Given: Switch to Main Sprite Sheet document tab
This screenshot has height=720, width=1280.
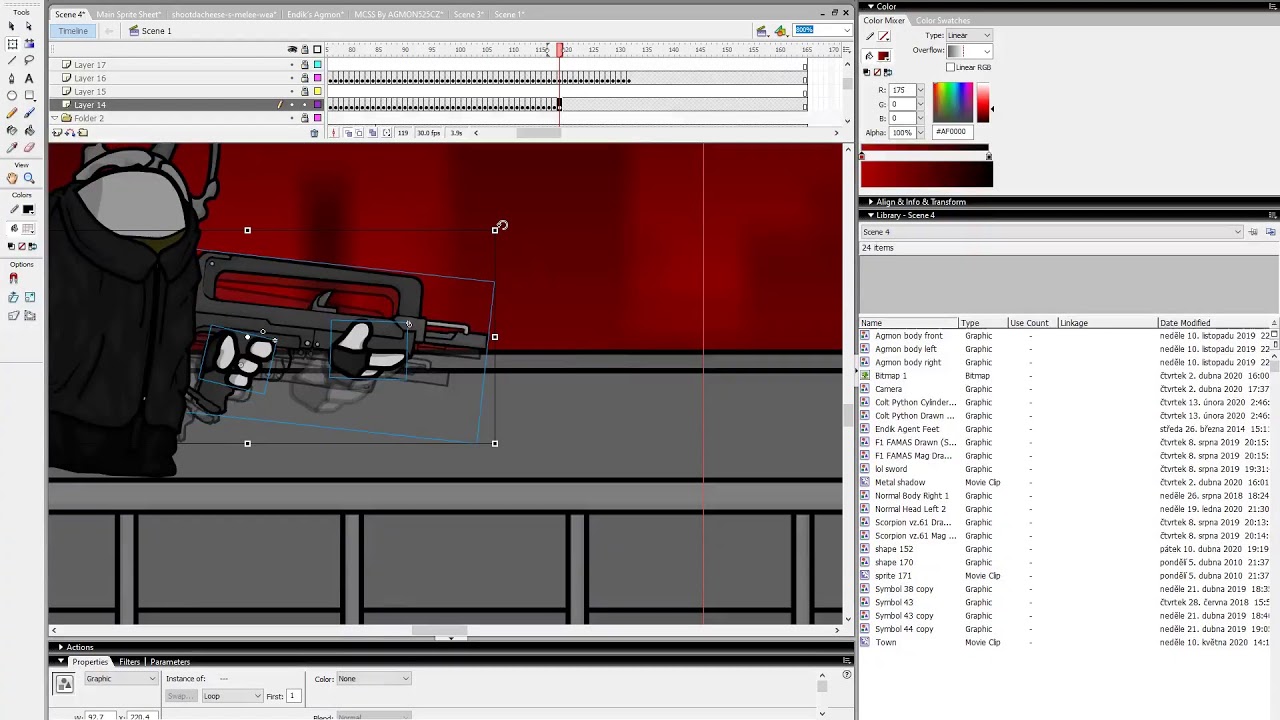Looking at the screenshot, I should (x=128, y=15).
